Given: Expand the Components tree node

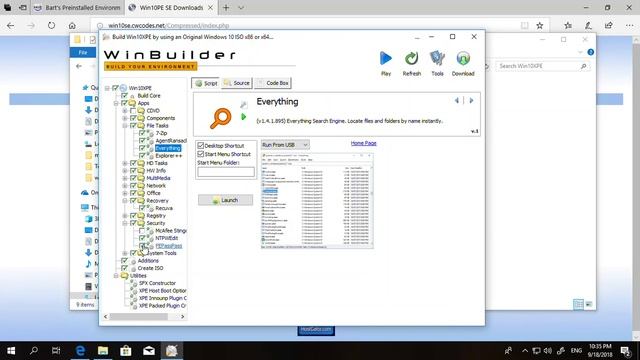Looking at the screenshot, I should [125, 118].
